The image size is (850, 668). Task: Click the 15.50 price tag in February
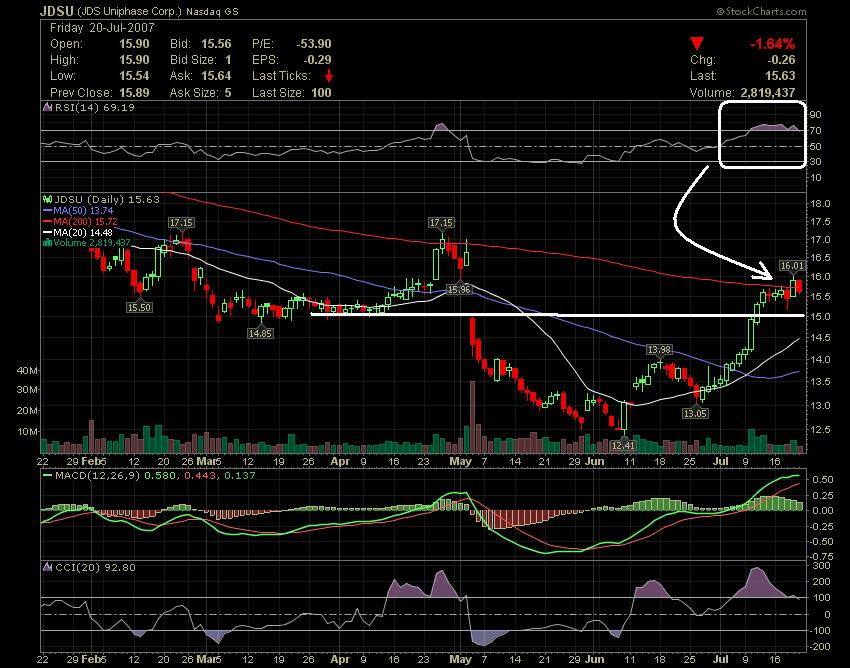(139, 307)
